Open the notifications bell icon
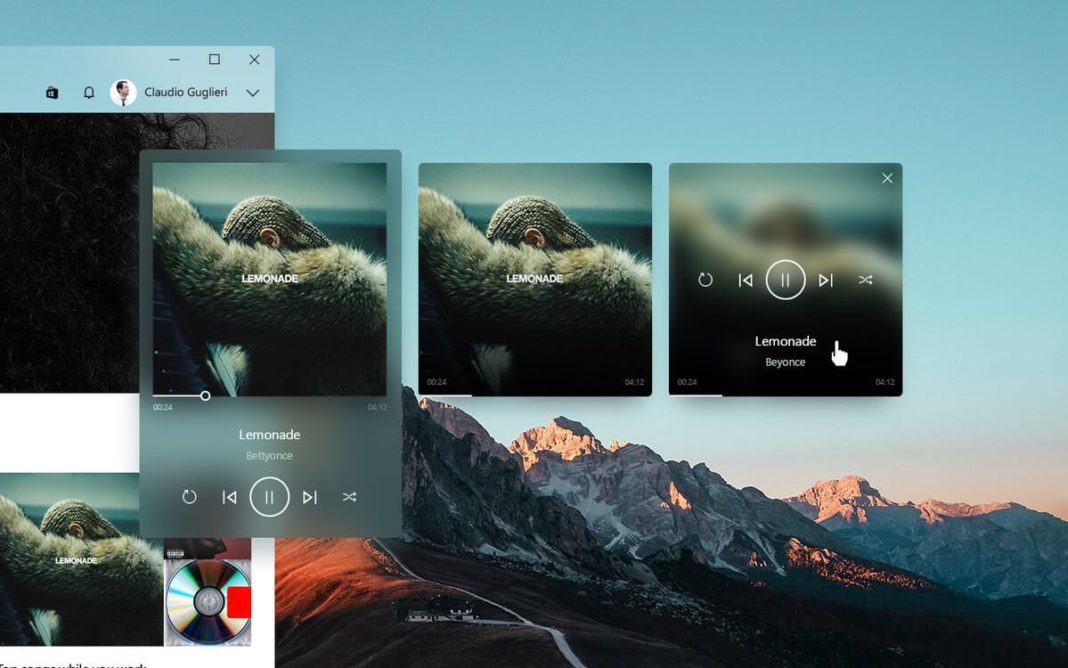The height and width of the screenshot is (668, 1068). (89, 92)
